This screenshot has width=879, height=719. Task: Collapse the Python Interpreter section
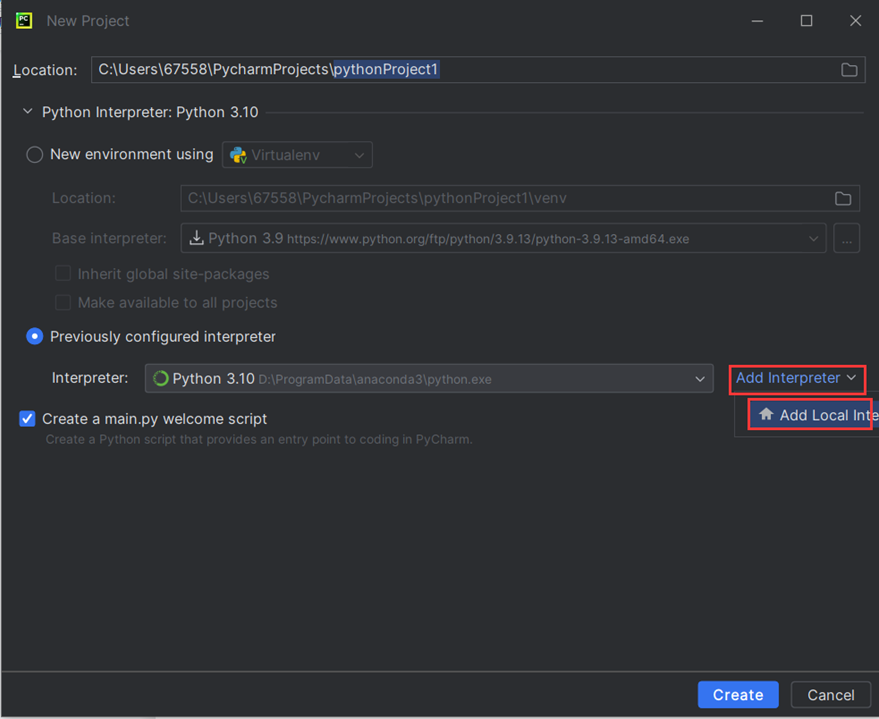pos(27,112)
